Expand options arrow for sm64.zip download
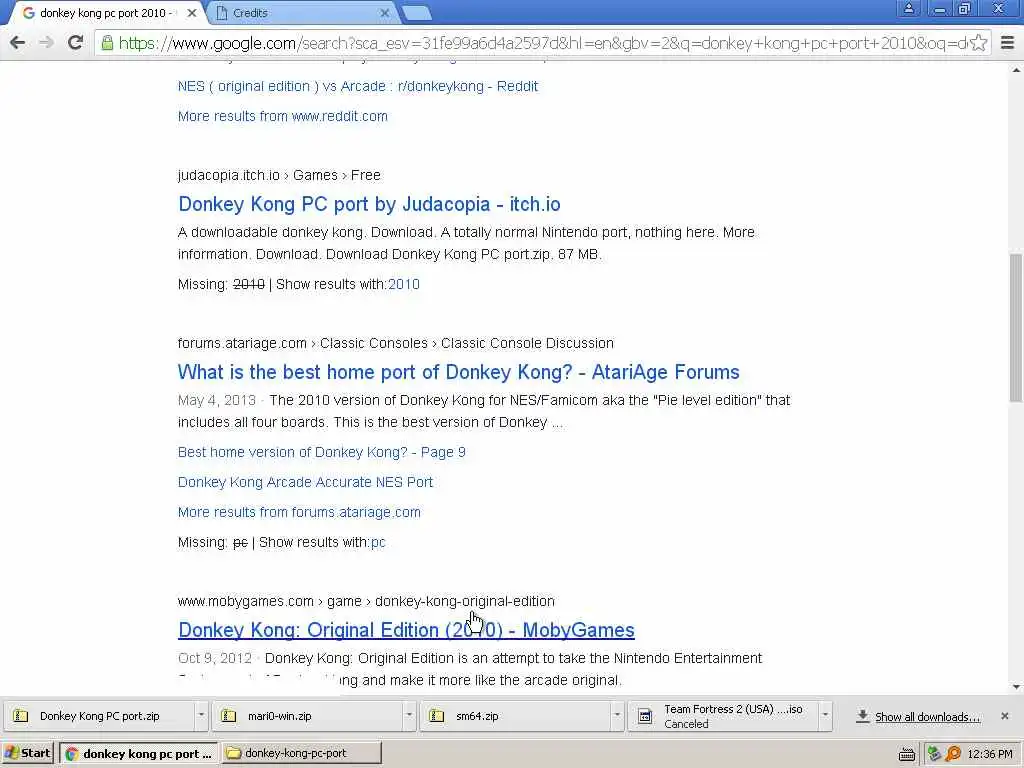 616,716
